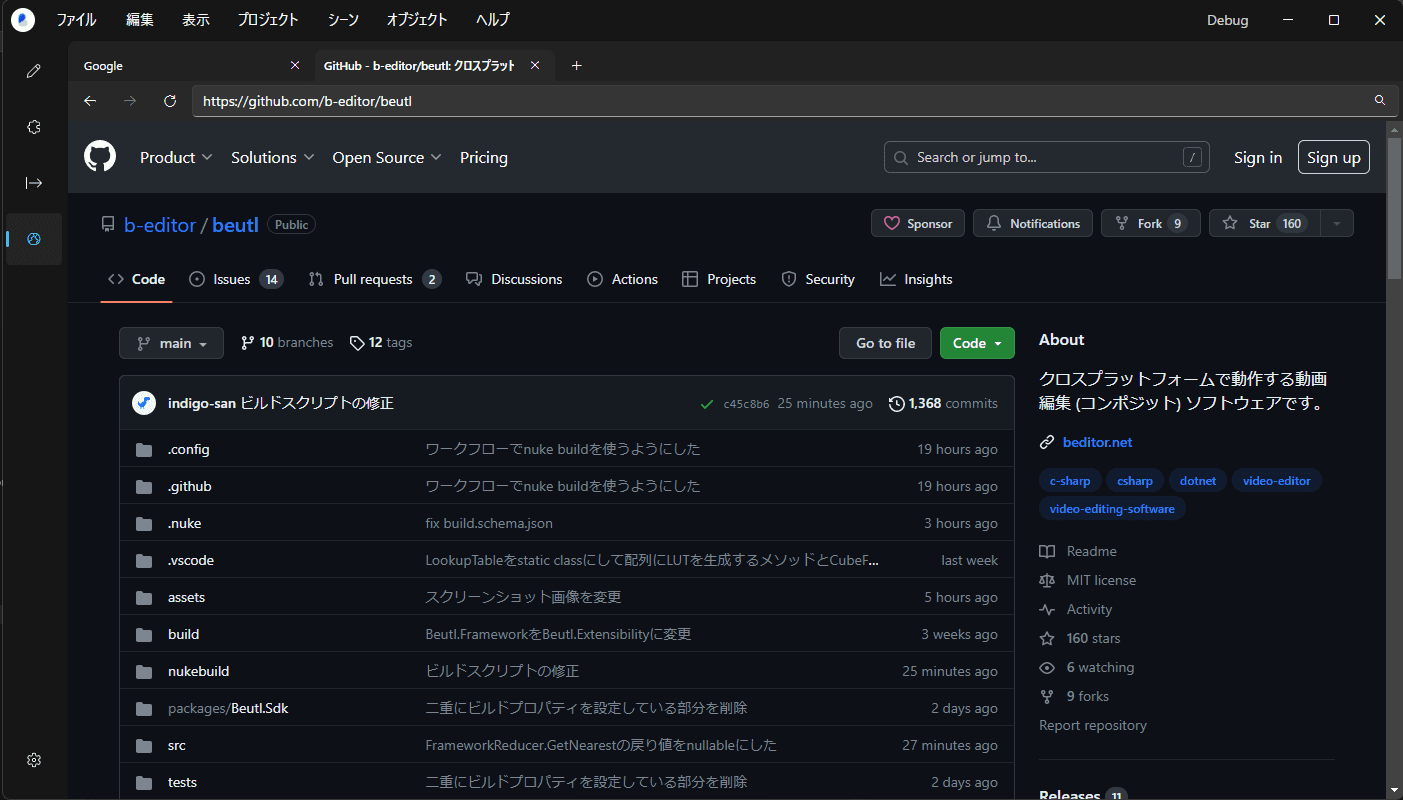Click the book icon next to Readme

tap(1047, 551)
